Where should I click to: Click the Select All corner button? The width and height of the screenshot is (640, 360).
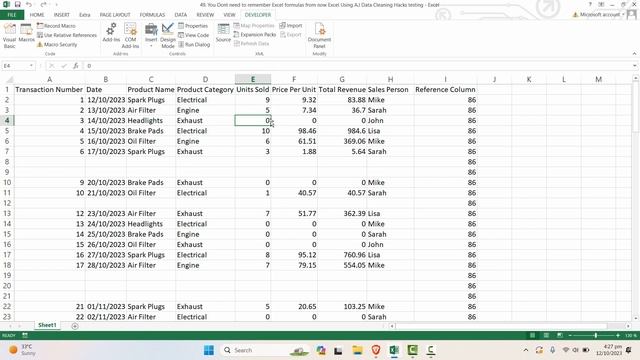tap(7, 79)
